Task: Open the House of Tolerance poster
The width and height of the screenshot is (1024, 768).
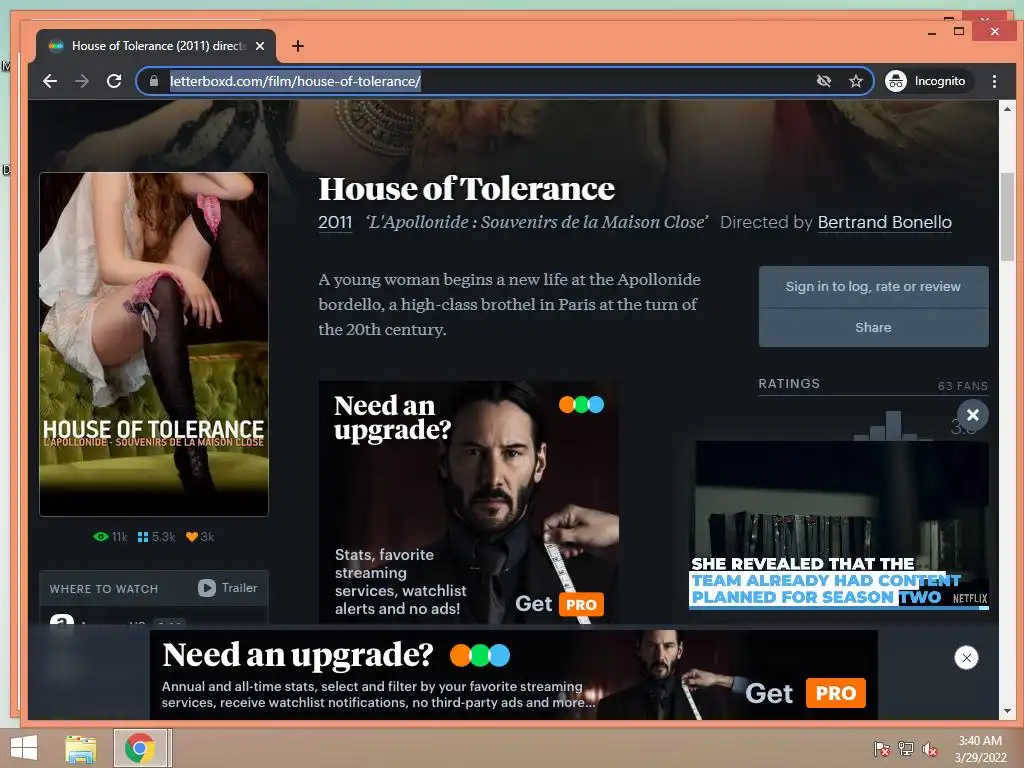Action: point(154,344)
